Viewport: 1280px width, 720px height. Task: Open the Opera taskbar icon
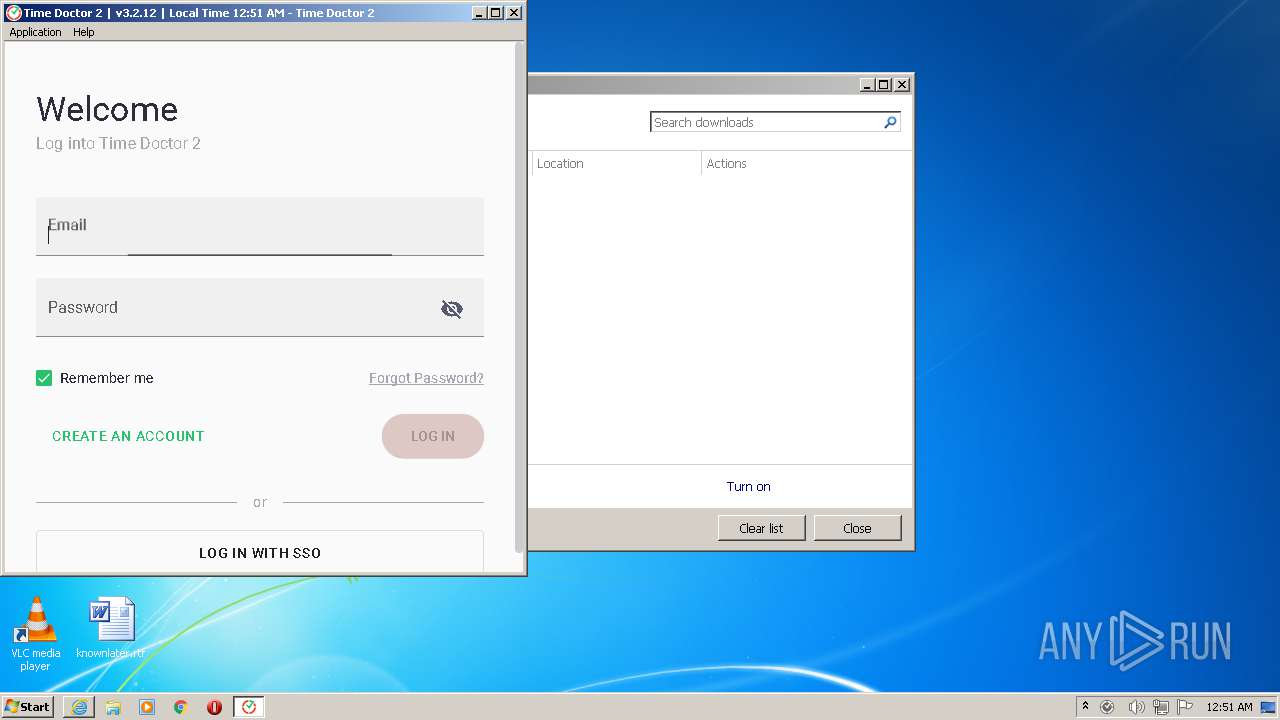(x=214, y=707)
